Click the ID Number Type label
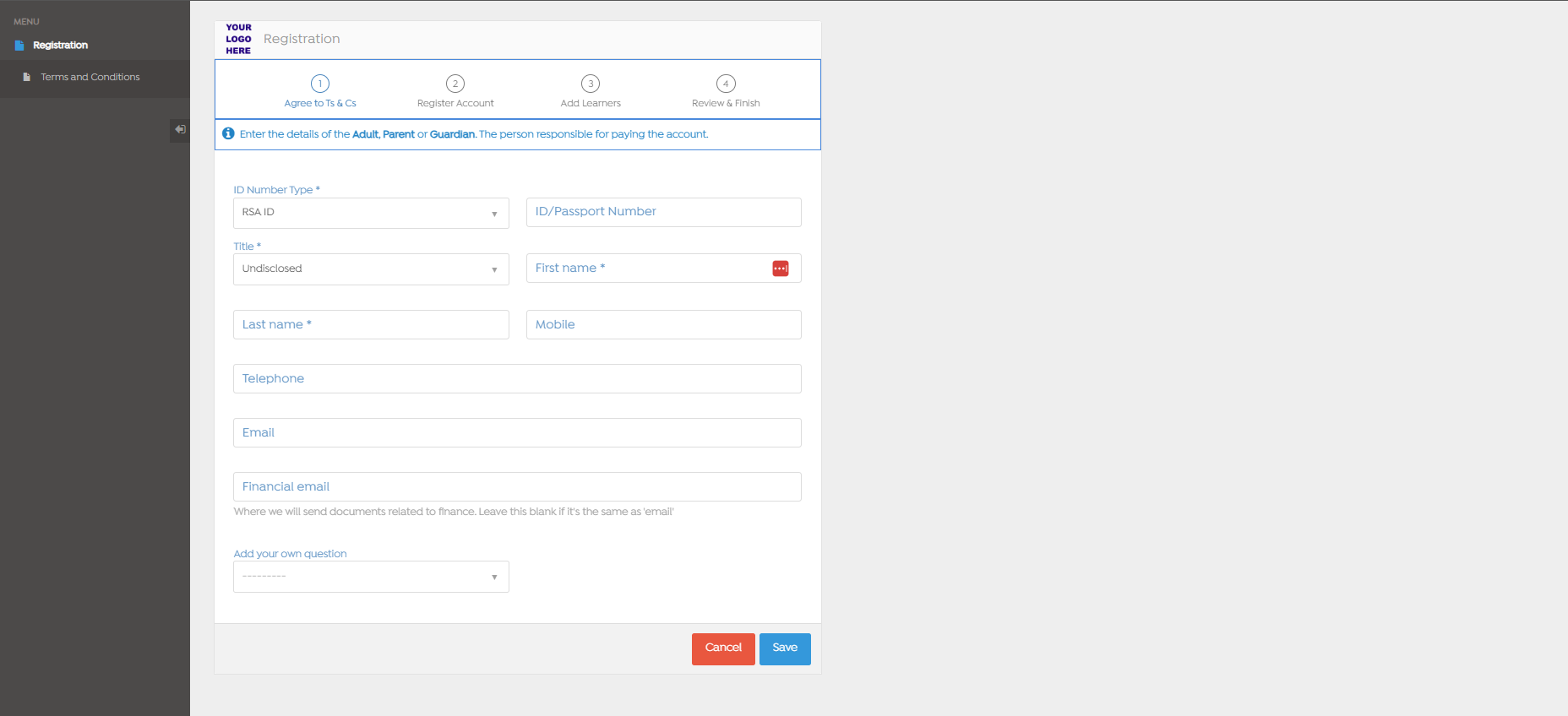The width and height of the screenshot is (1568, 716). click(276, 190)
